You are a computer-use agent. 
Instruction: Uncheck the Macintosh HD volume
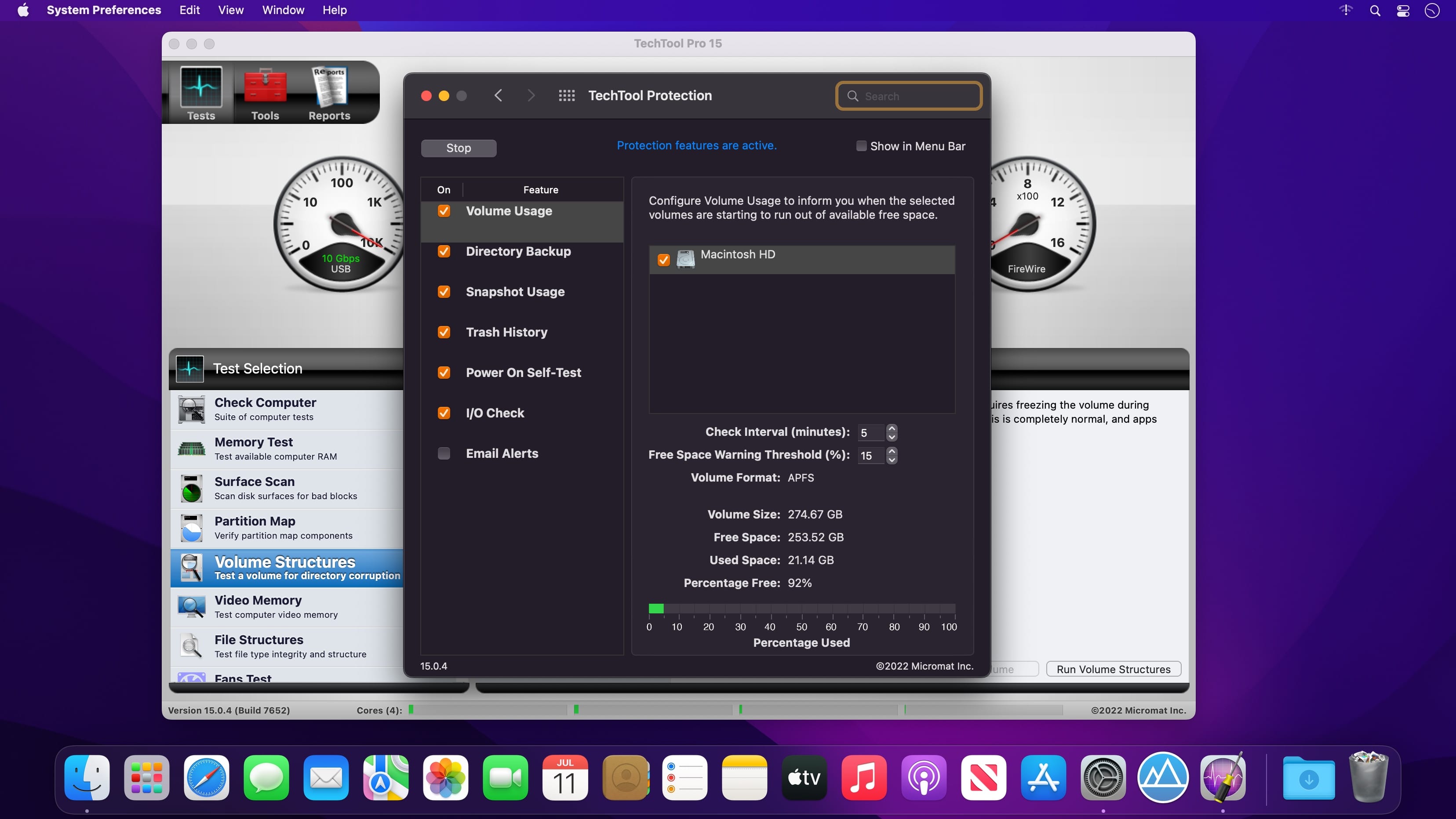point(663,260)
